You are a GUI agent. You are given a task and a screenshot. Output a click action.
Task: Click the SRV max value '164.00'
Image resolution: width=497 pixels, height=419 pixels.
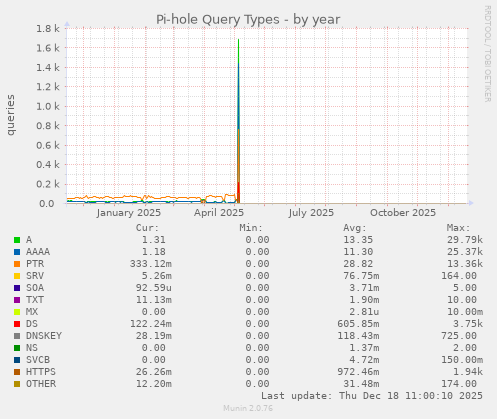459,276
